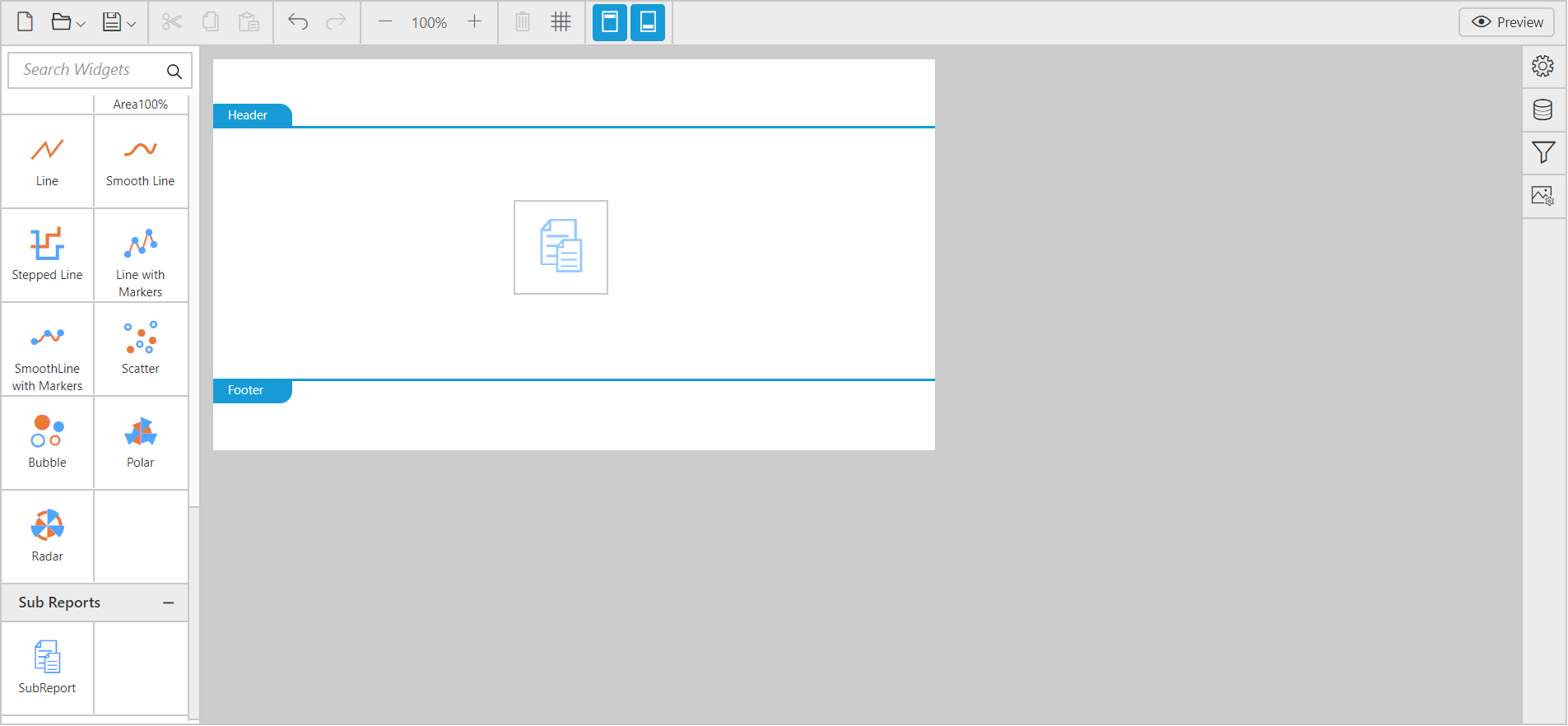Image resolution: width=1568 pixels, height=726 pixels.
Task: Toggle grid lines icon
Action: 561,21
